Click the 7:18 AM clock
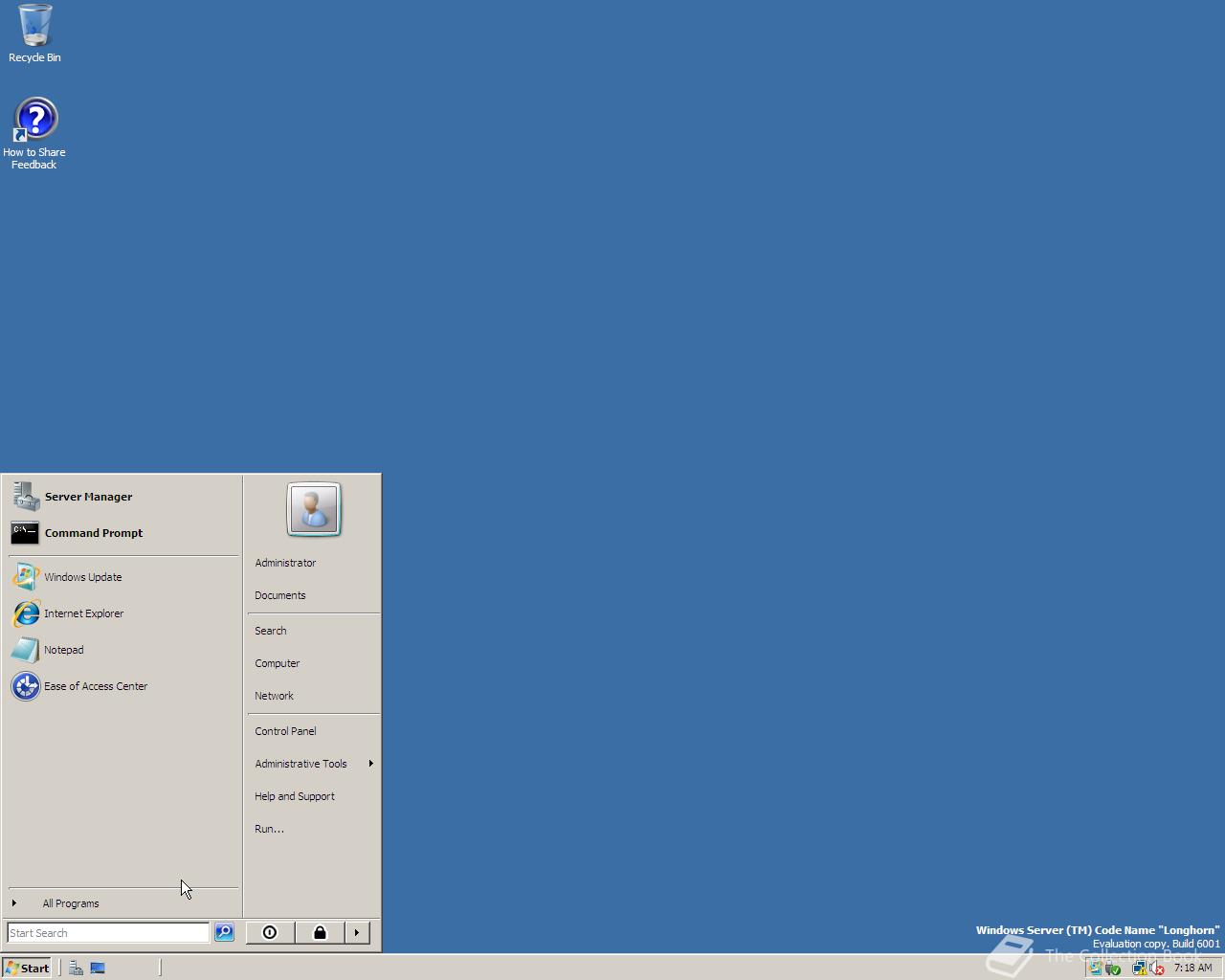 (1193, 968)
